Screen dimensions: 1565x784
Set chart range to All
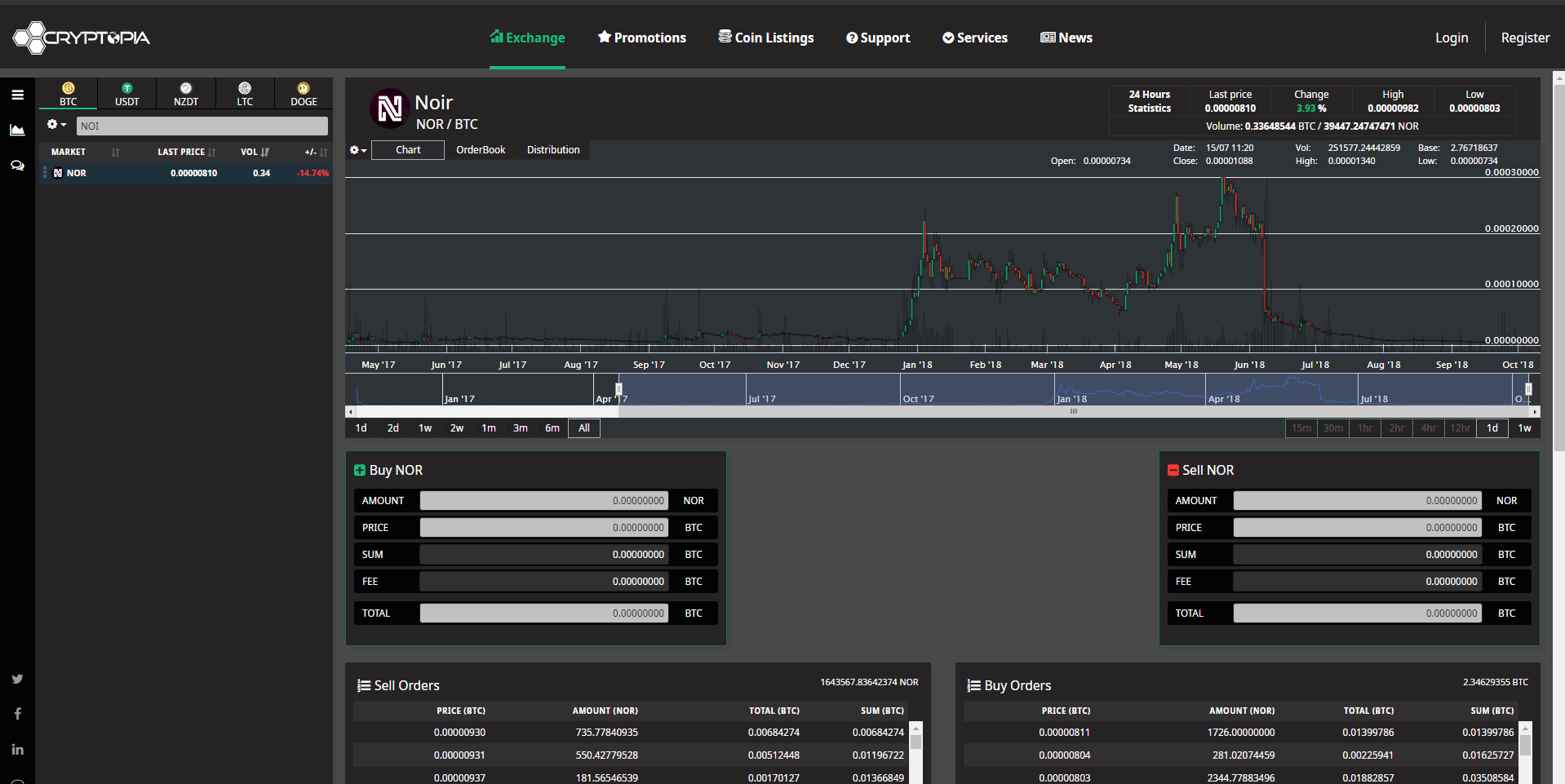584,428
